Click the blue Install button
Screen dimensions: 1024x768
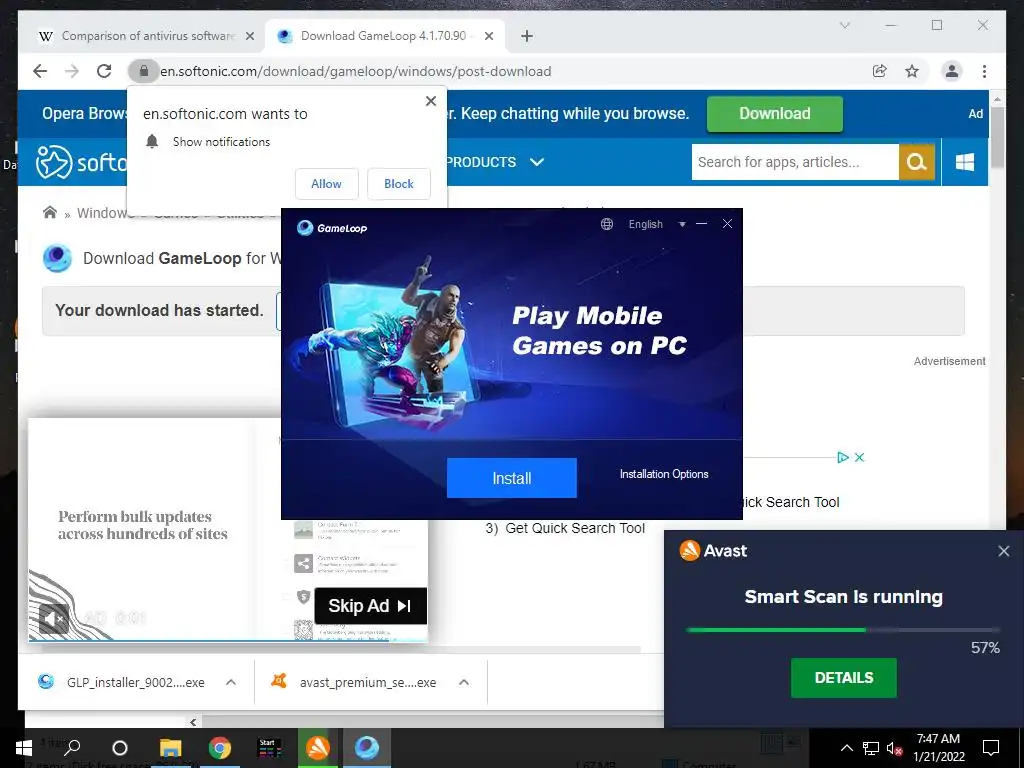pyautogui.click(x=511, y=478)
